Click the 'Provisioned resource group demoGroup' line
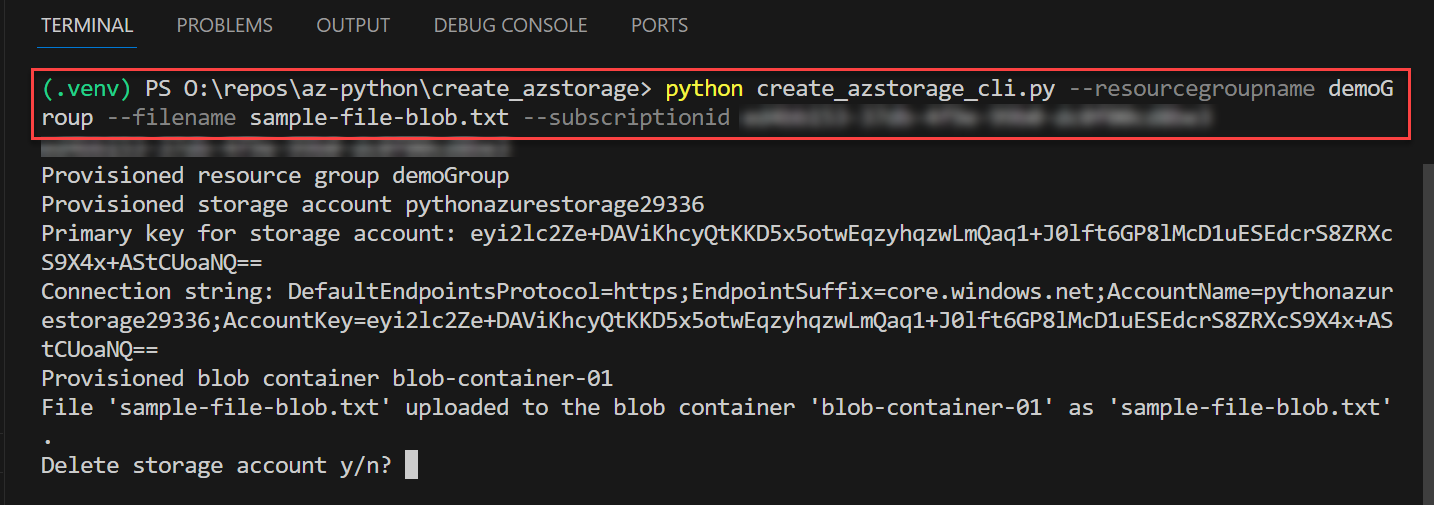The image size is (1434, 505). click(x=275, y=176)
